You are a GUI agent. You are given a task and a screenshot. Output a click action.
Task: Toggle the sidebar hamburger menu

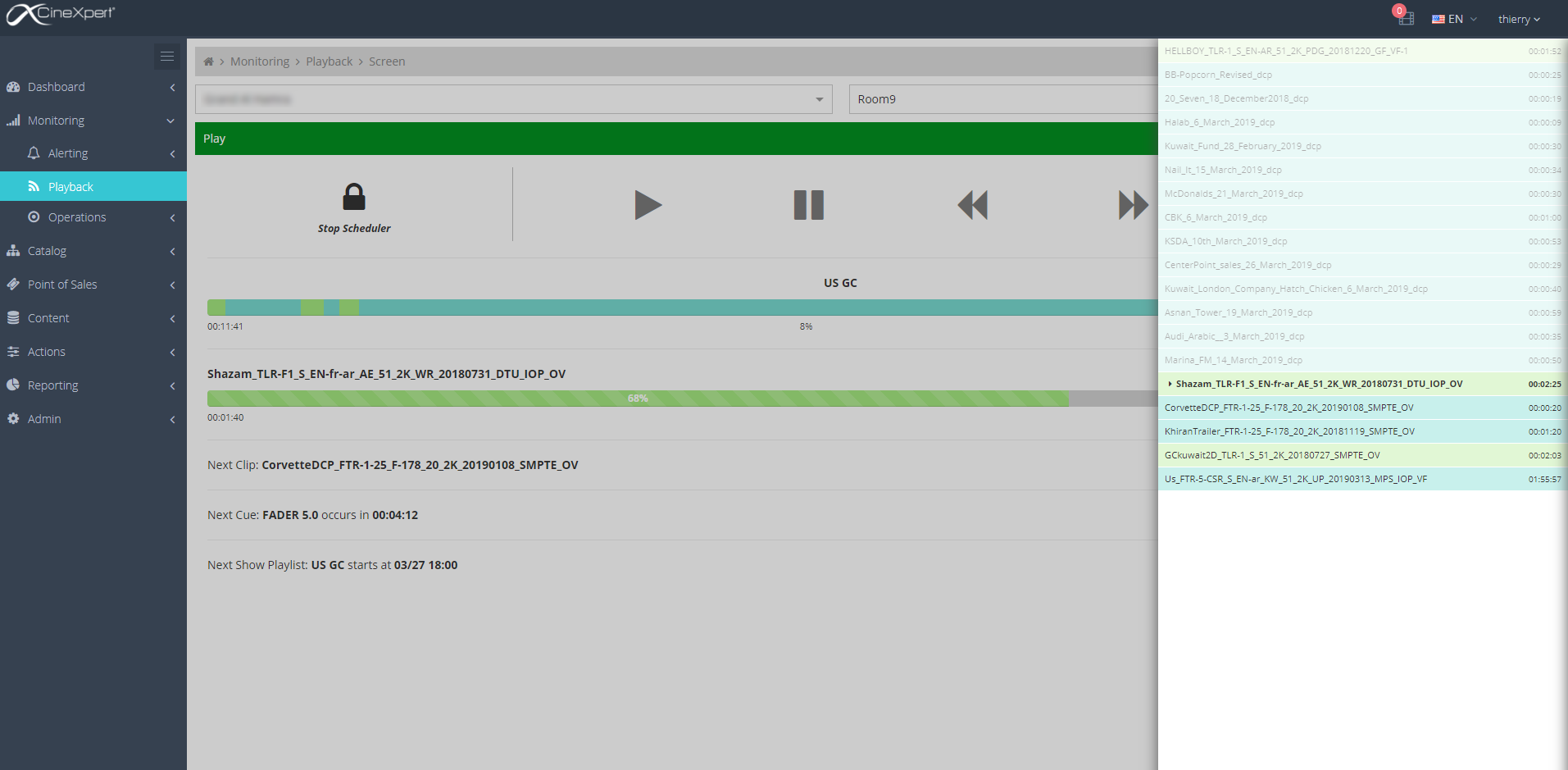pyautogui.click(x=167, y=56)
